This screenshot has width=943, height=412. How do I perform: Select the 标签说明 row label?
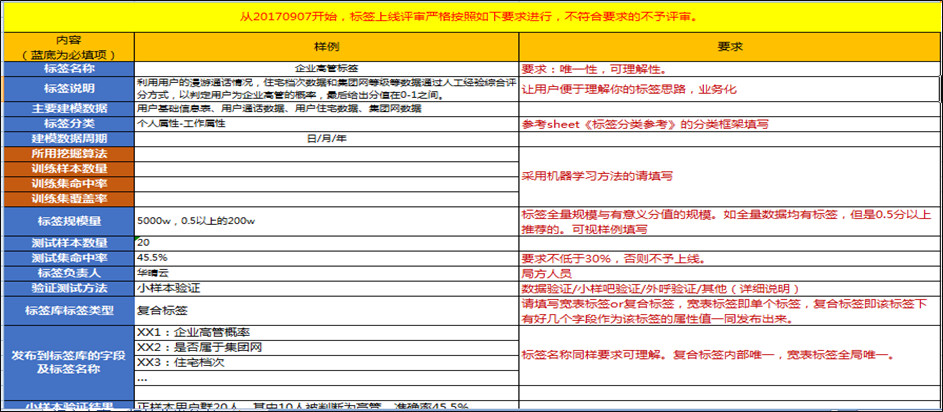point(69,89)
